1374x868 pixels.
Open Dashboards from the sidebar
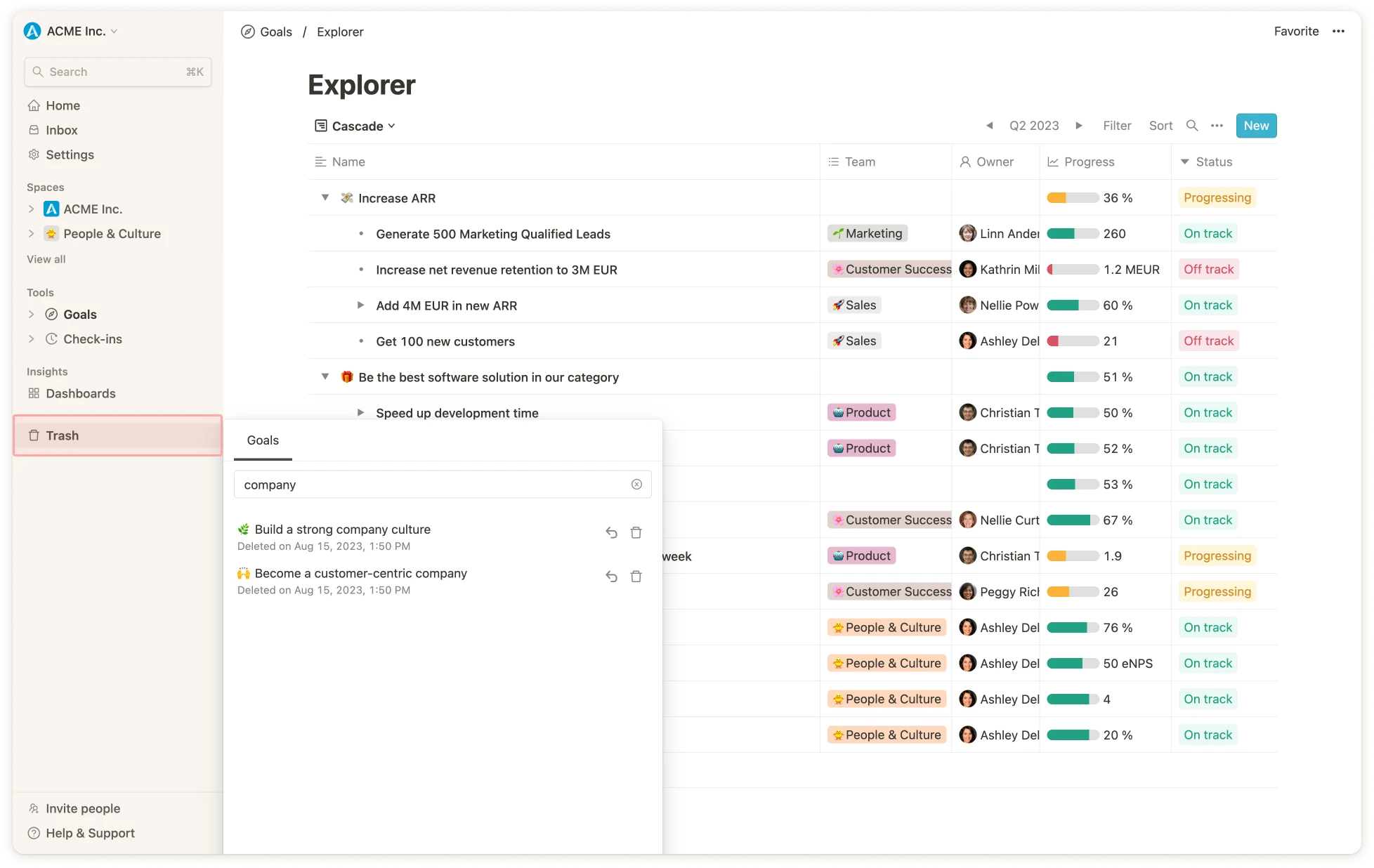80,393
